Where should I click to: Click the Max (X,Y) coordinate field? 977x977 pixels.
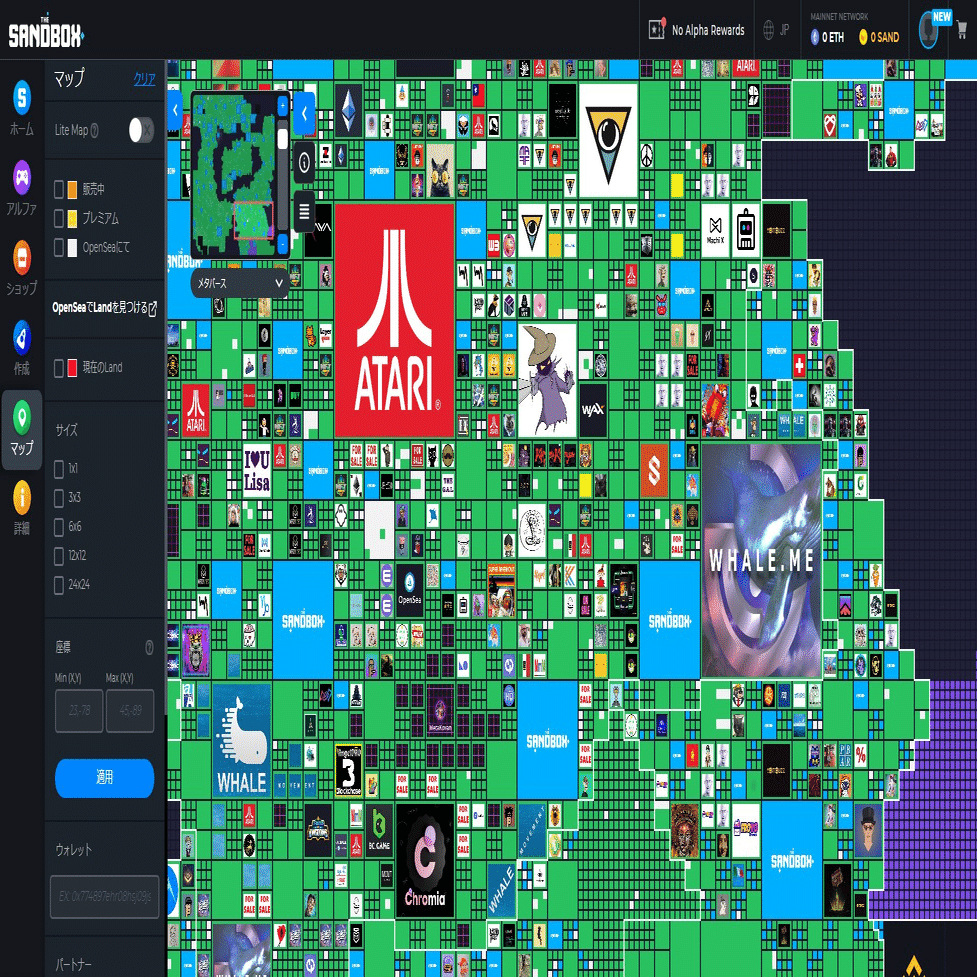tap(130, 710)
